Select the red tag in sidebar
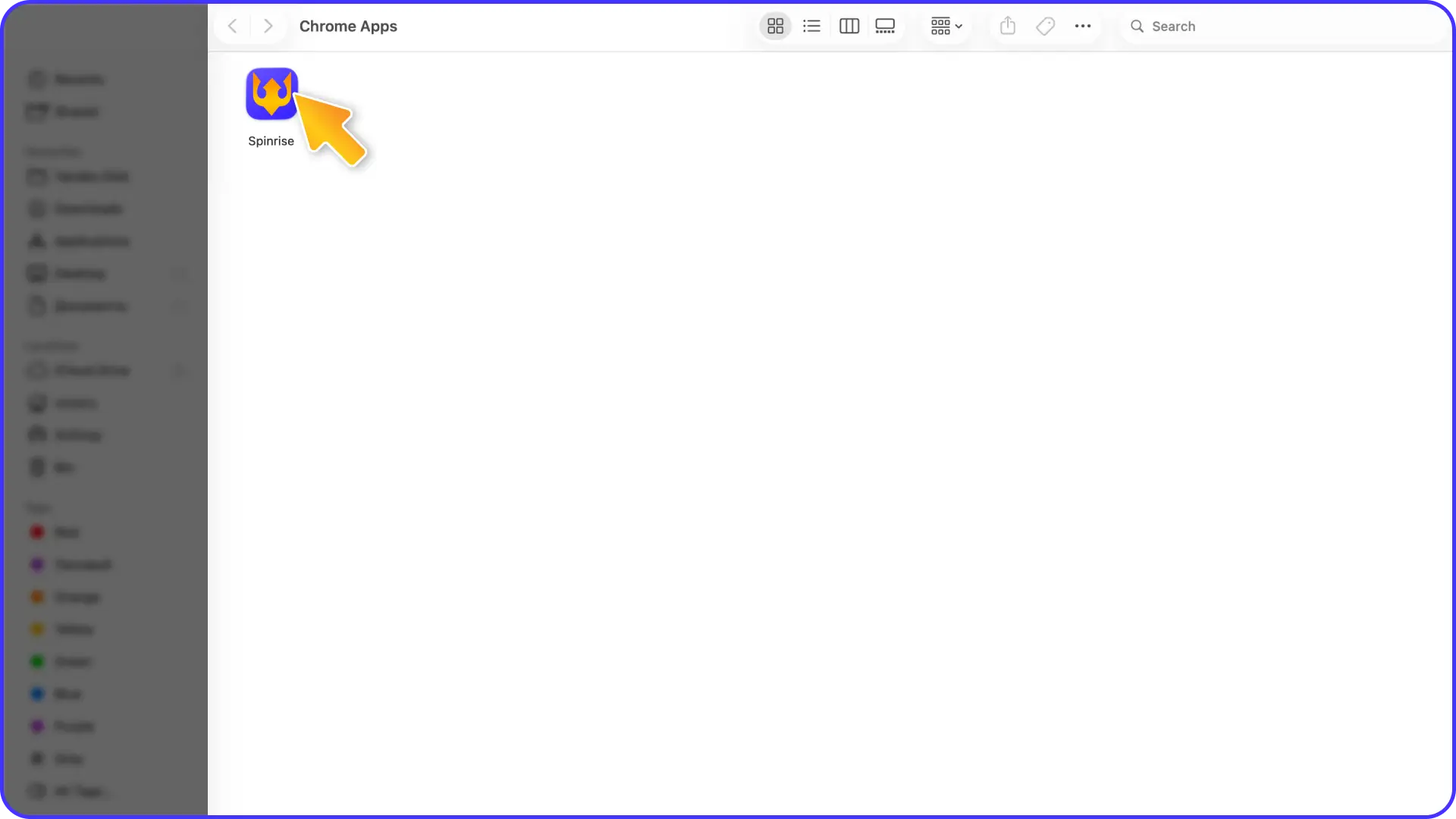 [53, 532]
